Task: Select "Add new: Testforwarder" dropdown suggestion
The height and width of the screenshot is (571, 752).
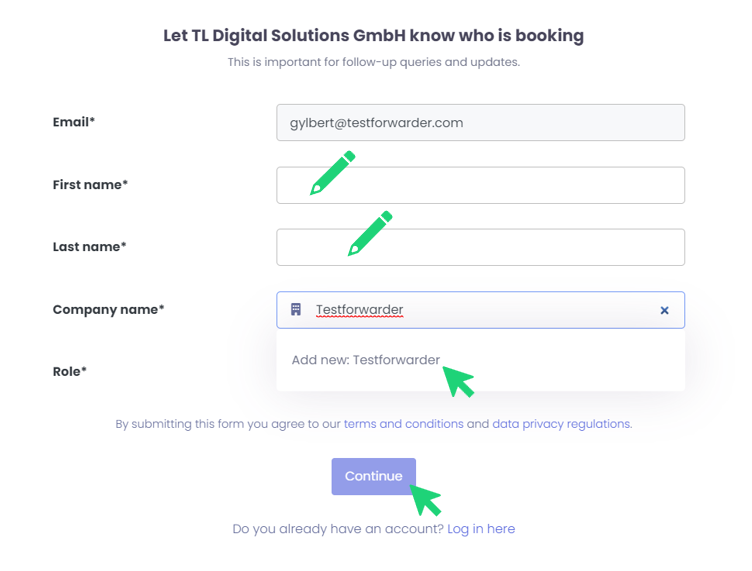Action: click(x=366, y=360)
